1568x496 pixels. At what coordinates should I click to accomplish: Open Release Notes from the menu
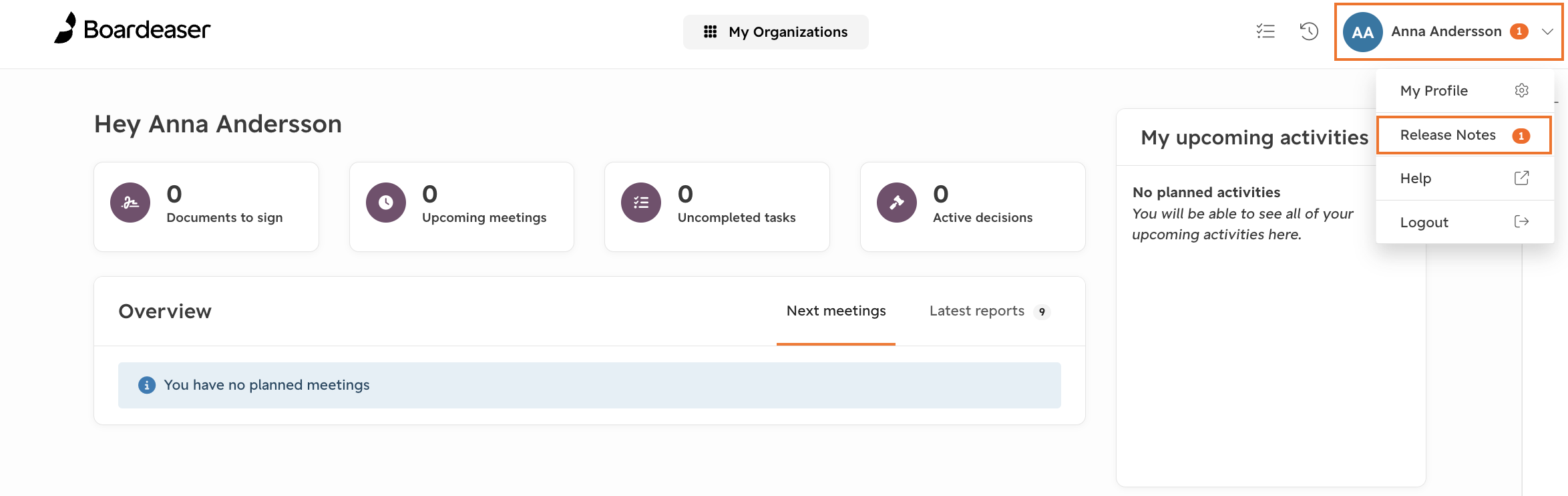click(1464, 135)
